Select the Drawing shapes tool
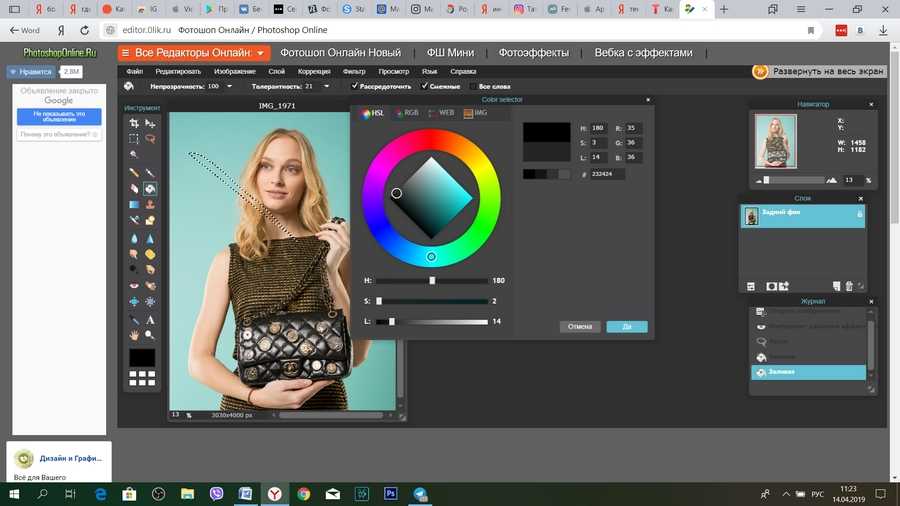Screen dimensions: 900x506 [150, 220]
